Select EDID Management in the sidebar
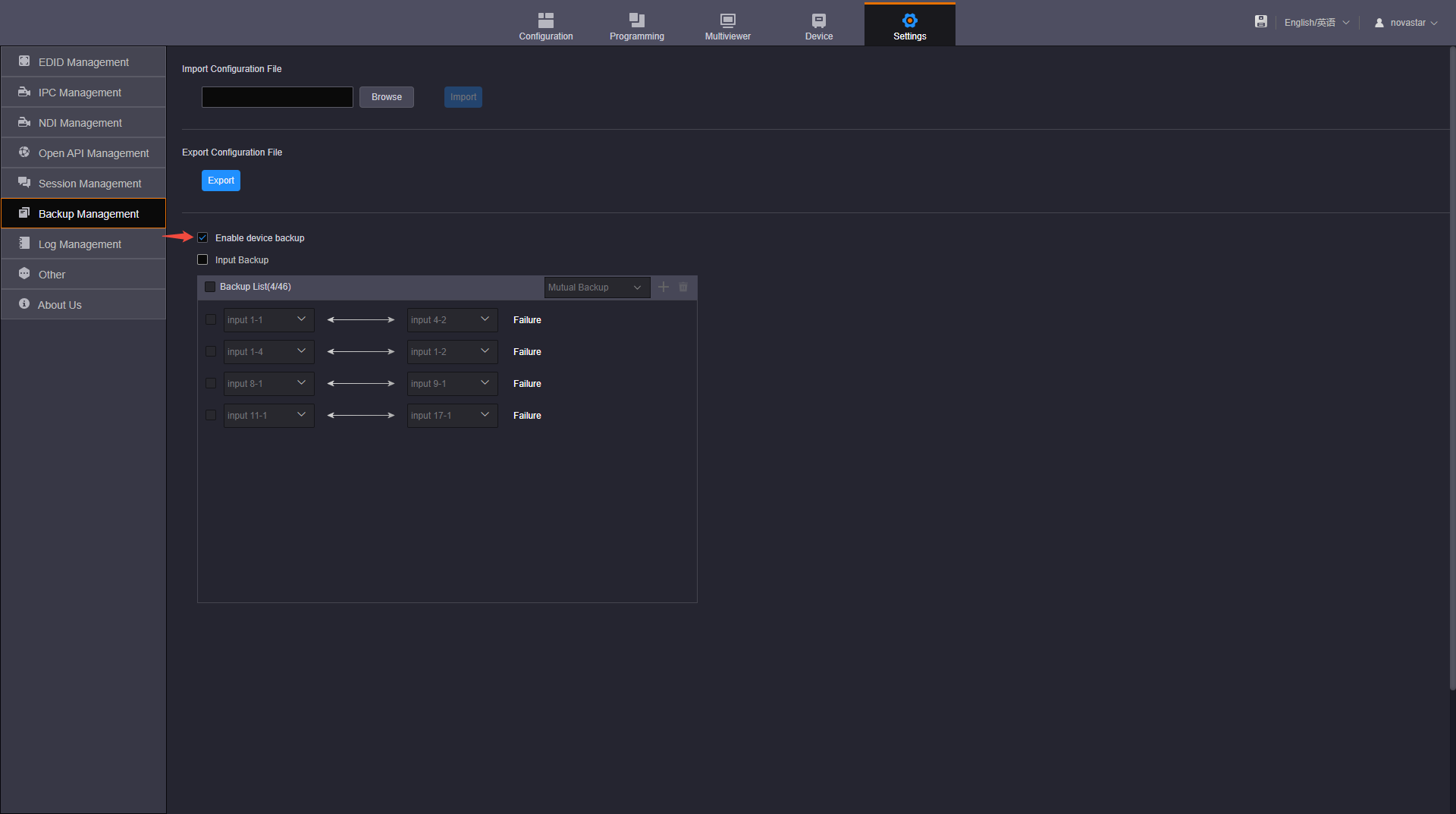 pyautogui.click(x=83, y=62)
